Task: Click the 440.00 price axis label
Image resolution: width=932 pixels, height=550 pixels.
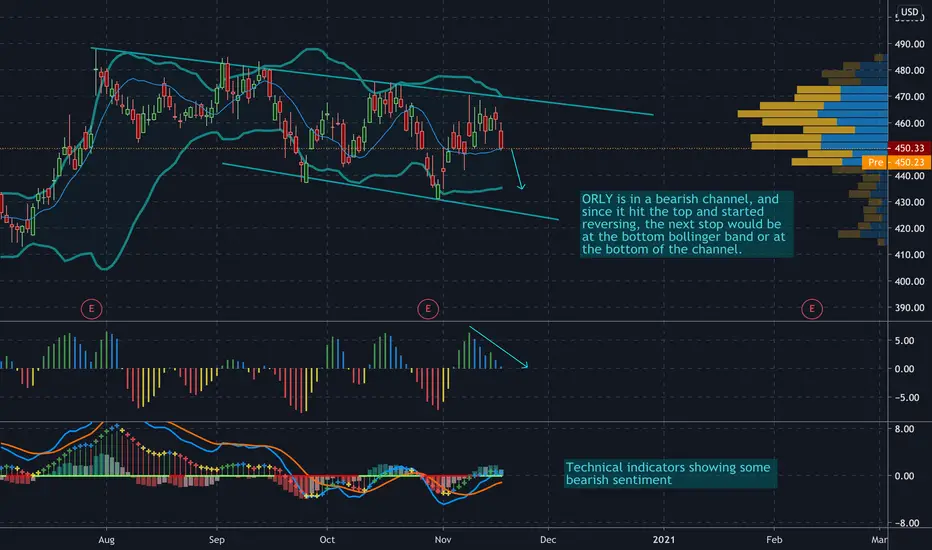Action: pos(909,175)
